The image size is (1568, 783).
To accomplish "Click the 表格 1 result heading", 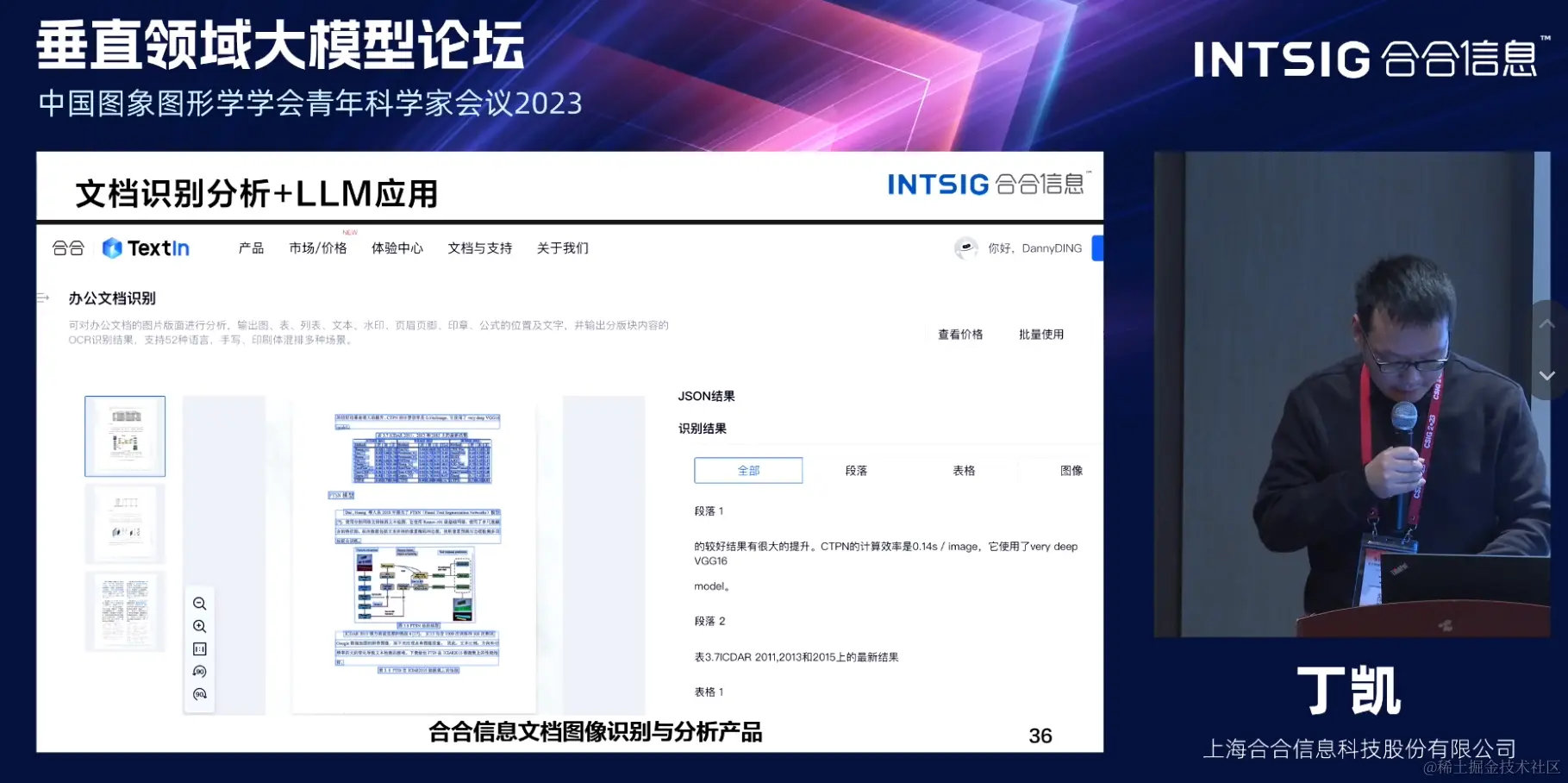I will 709,692.
